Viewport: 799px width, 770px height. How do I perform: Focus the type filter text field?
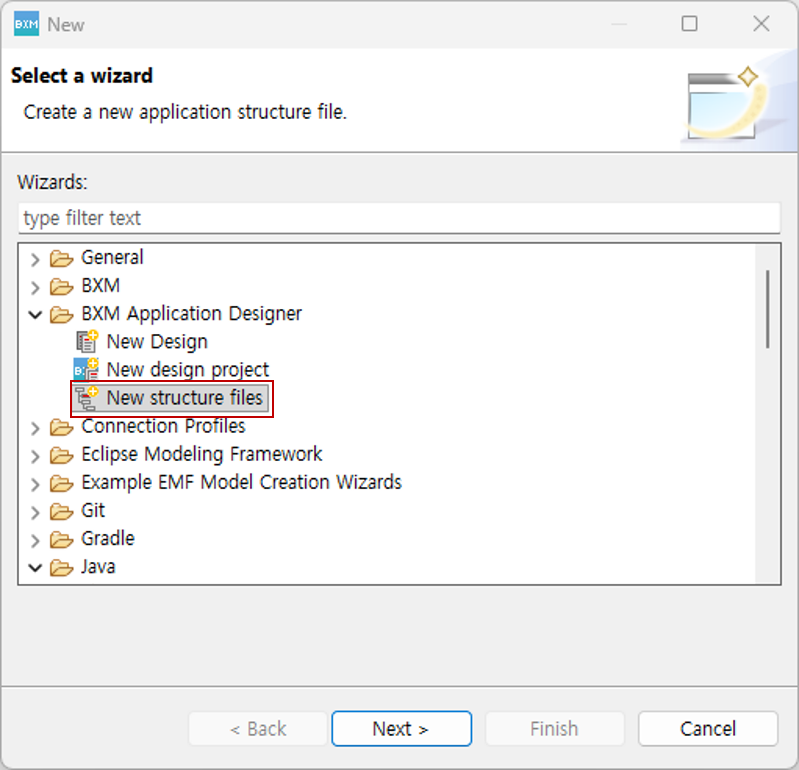398,218
